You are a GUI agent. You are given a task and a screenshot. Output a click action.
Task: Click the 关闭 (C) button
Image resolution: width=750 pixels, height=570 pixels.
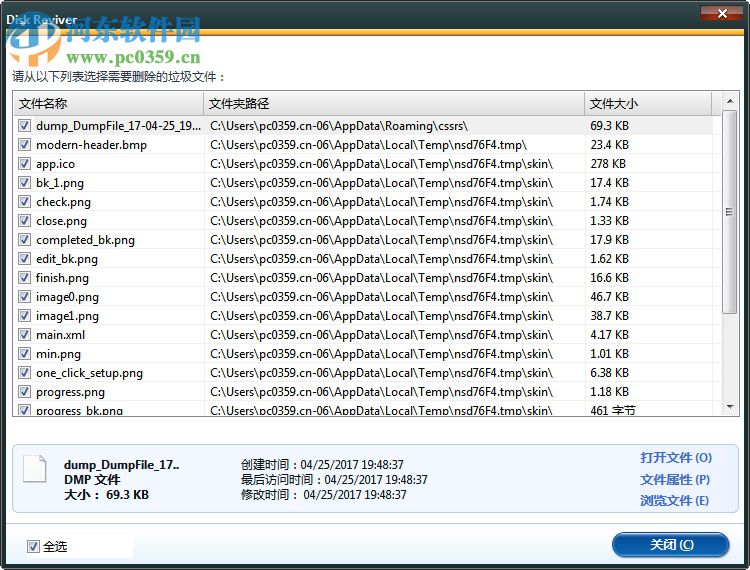(671, 545)
